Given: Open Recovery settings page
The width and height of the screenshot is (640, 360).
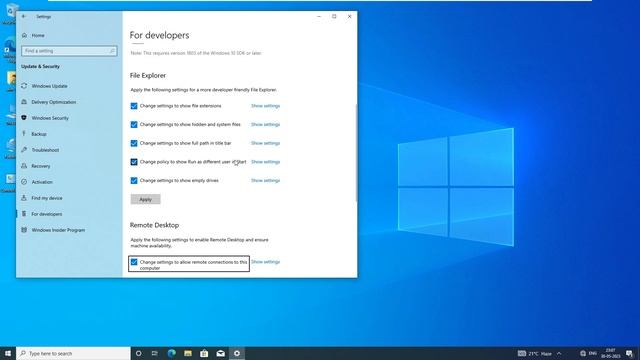Looking at the screenshot, I should click(41, 166).
